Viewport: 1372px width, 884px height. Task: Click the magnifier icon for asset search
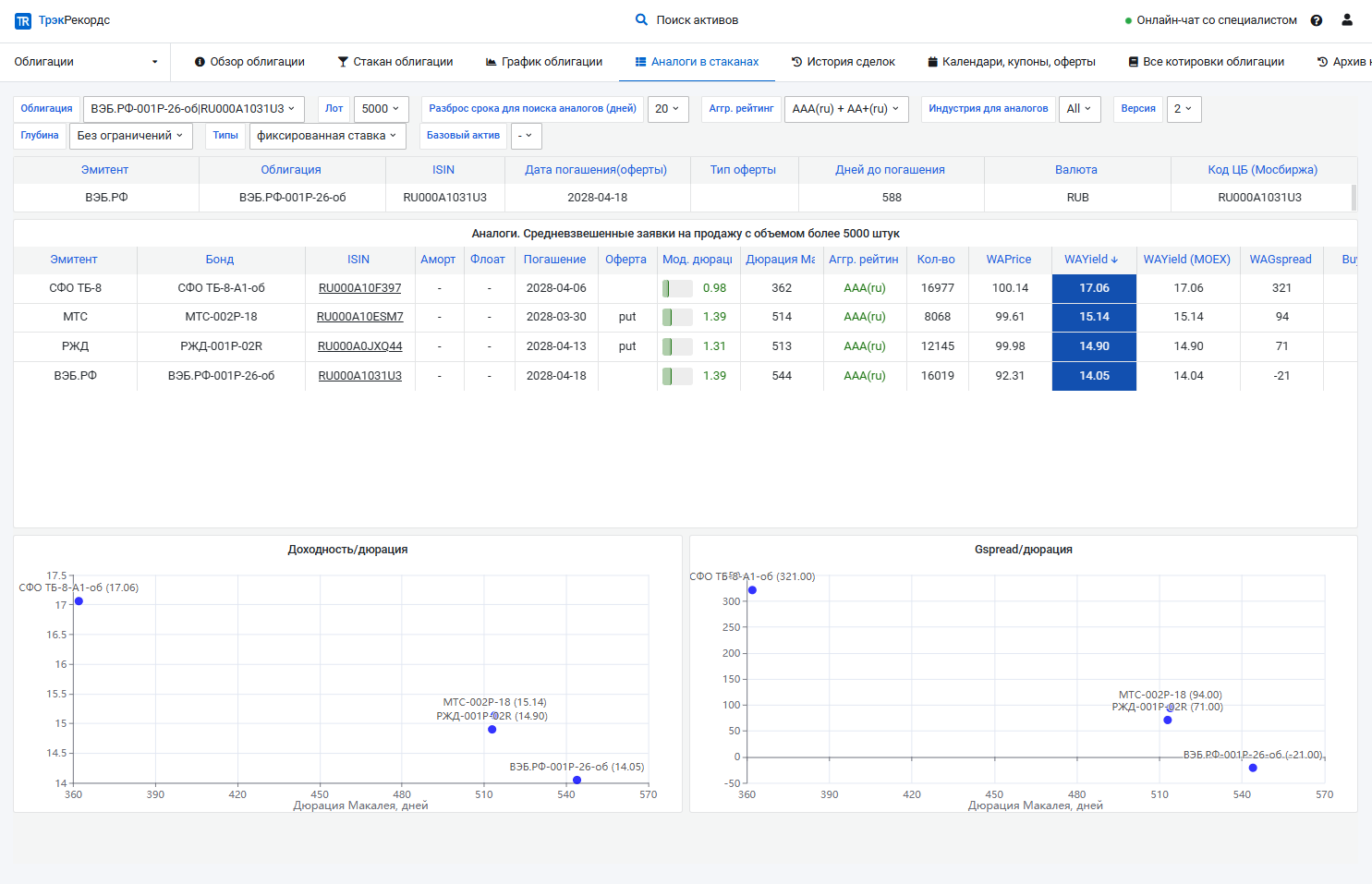tap(641, 19)
